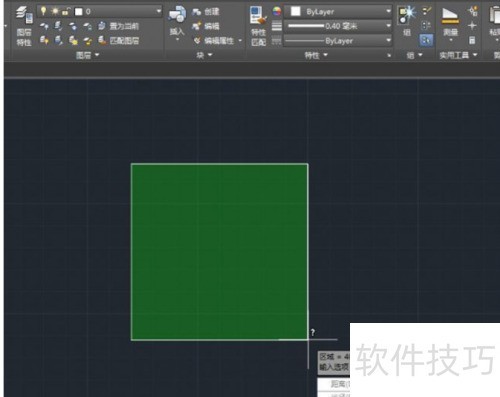The width and height of the screenshot is (500, 397).
Task: Open the Layer Properties (图层特性) manager
Action: point(24,26)
